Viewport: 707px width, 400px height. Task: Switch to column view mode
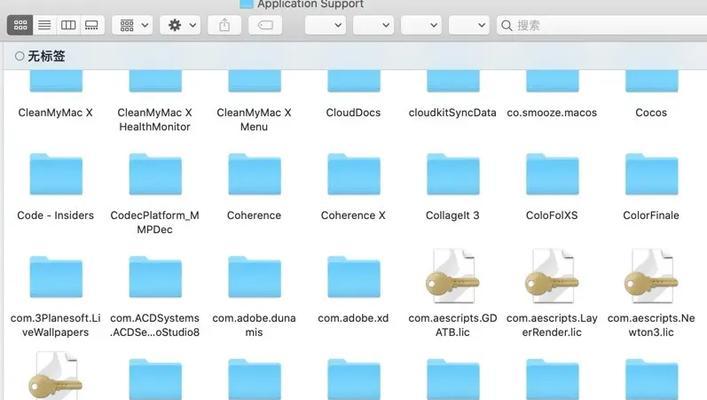[68, 25]
